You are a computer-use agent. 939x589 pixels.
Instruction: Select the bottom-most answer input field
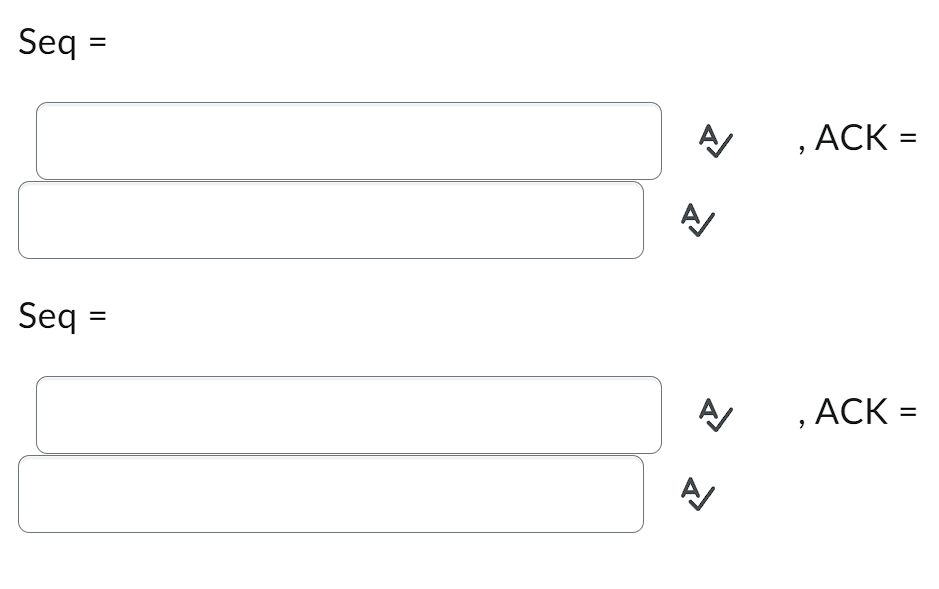point(331,493)
